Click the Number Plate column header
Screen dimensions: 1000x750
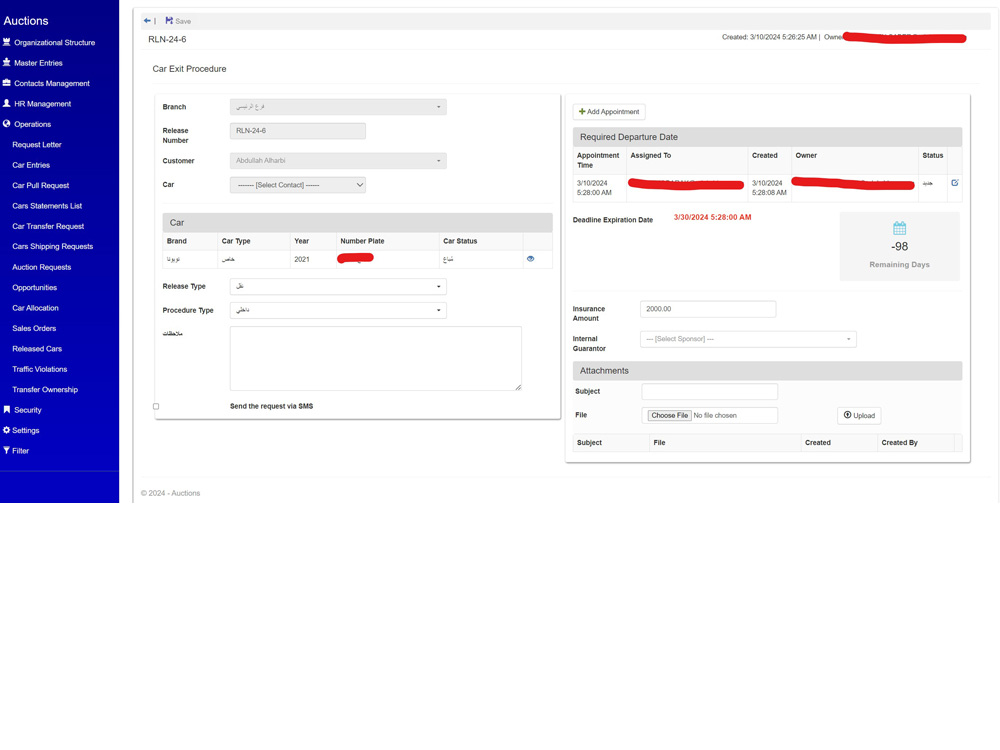click(362, 241)
